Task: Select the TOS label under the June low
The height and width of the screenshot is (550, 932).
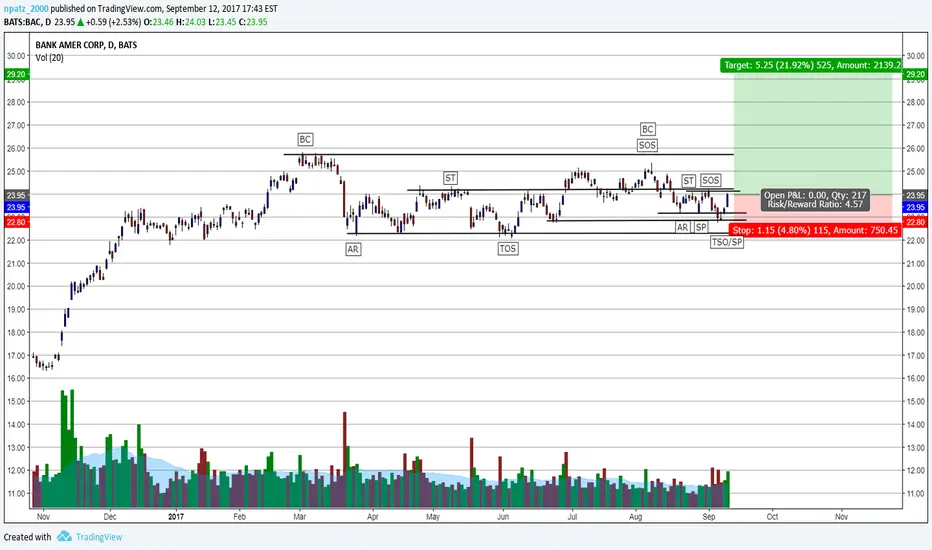Action: (x=508, y=249)
